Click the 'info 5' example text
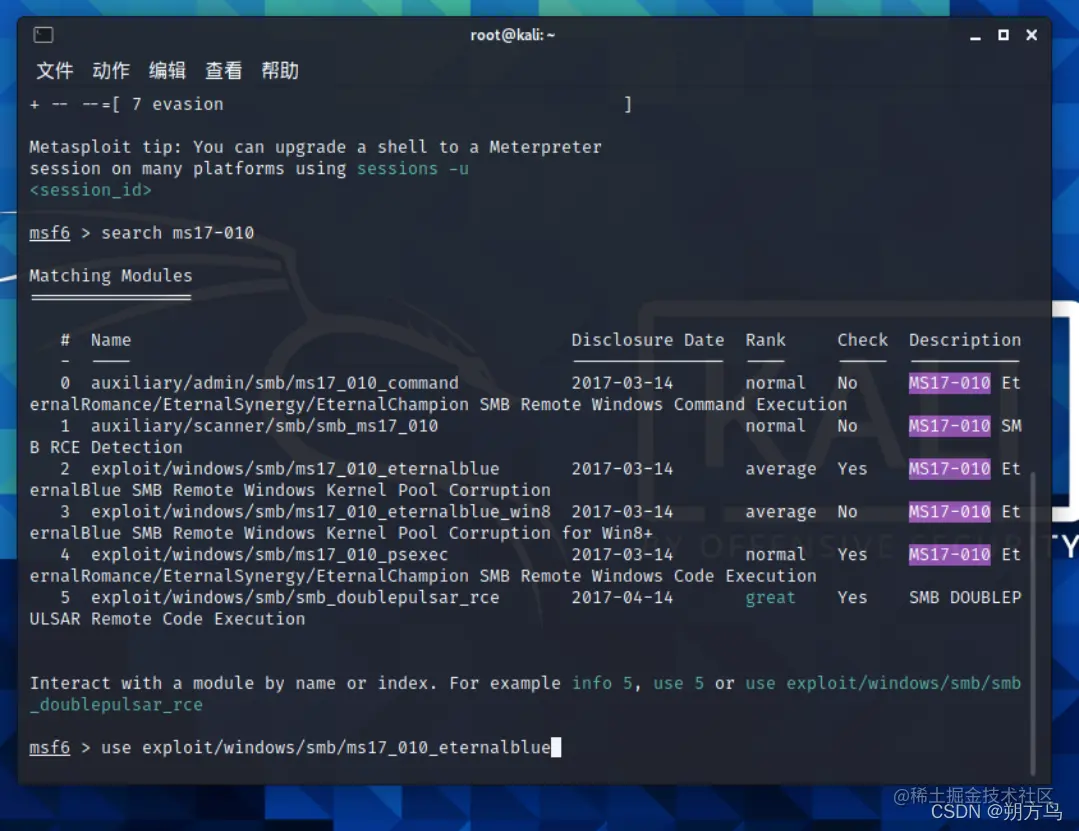Screen dimensions: 1079x831 [x=602, y=683]
